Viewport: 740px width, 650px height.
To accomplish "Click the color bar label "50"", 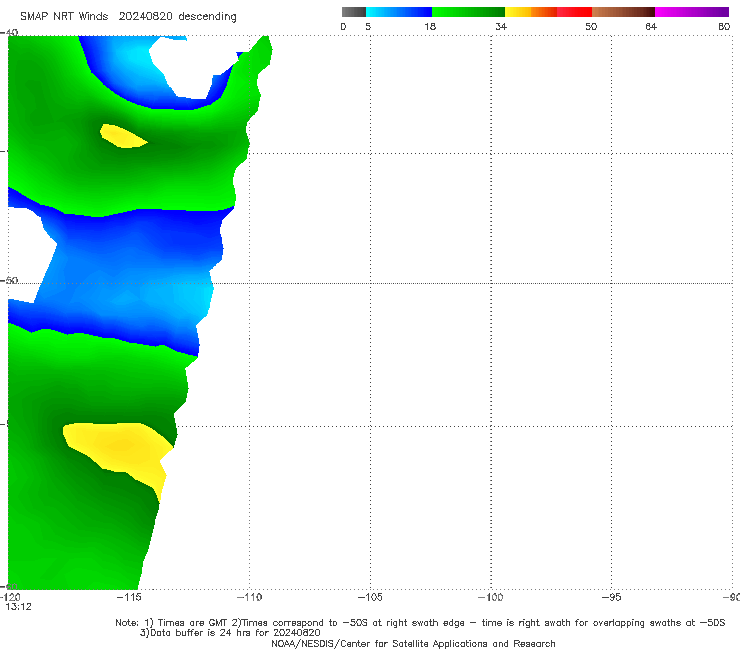I will [x=591, y=27].
